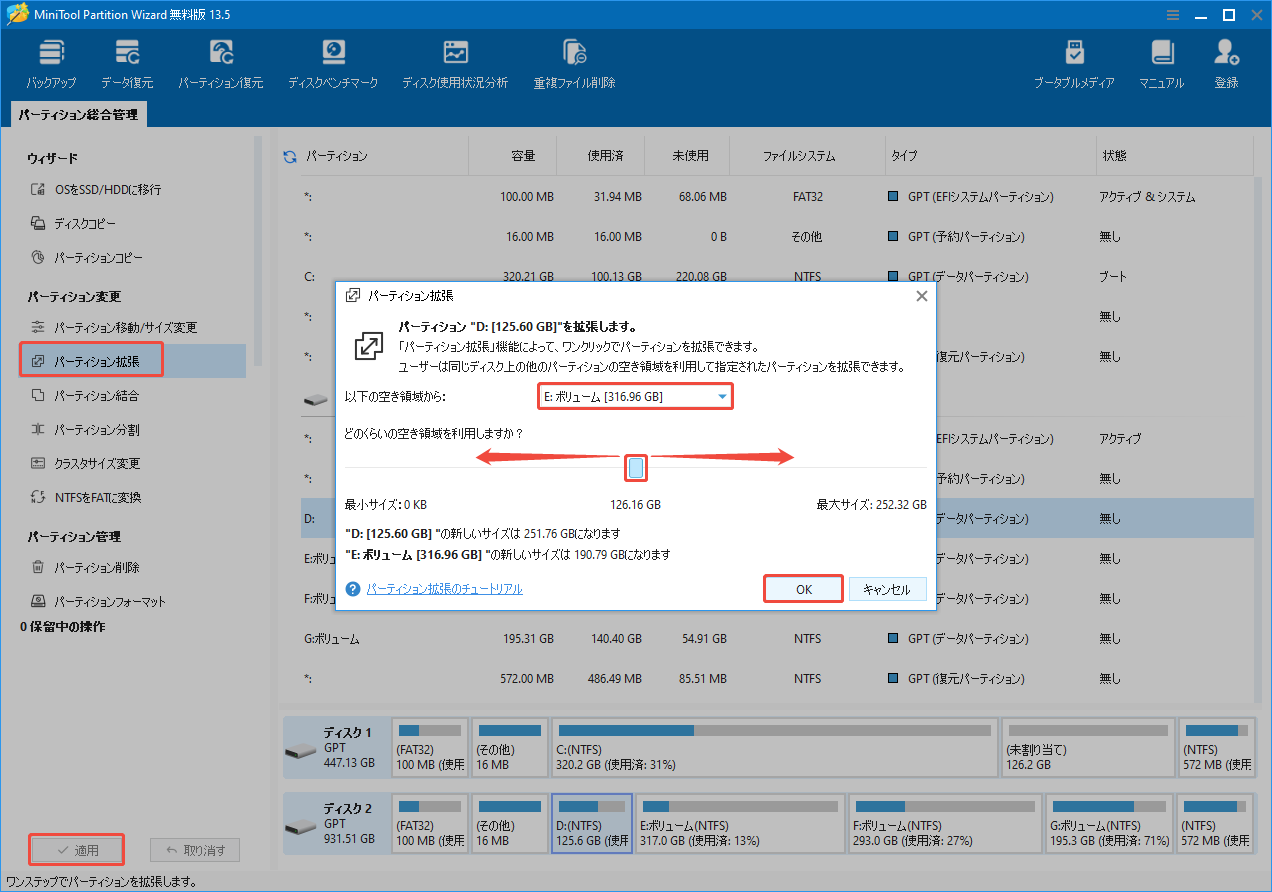Switch to パーティション総合管理 tab
The height and width of the screenshot is (892, 1272).
tap(80, 114)
